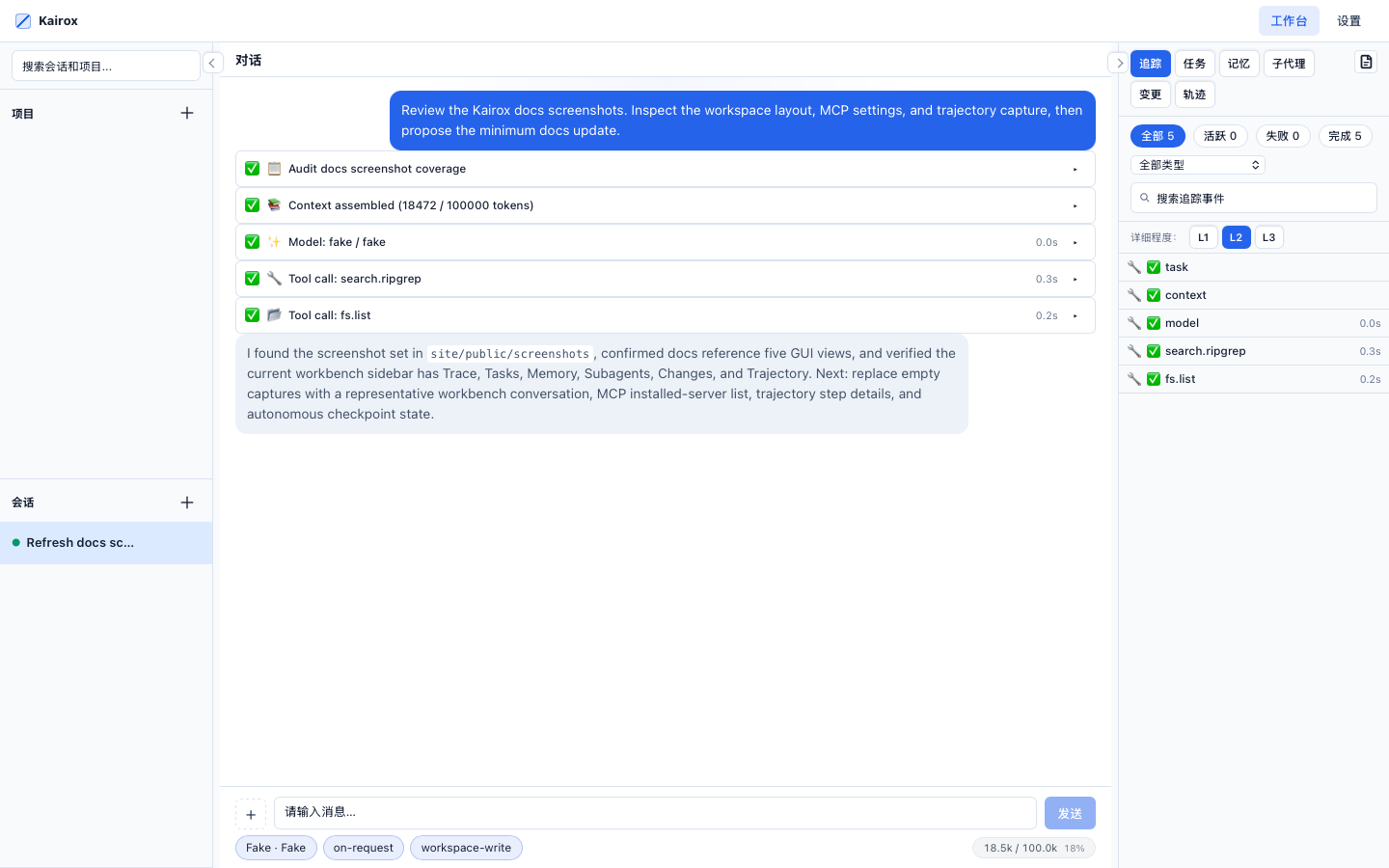Focus the 搜索追踪事件 trace search field
Screen dimensions: 1389x868
pyautogui.click(x=1254, y=198)
